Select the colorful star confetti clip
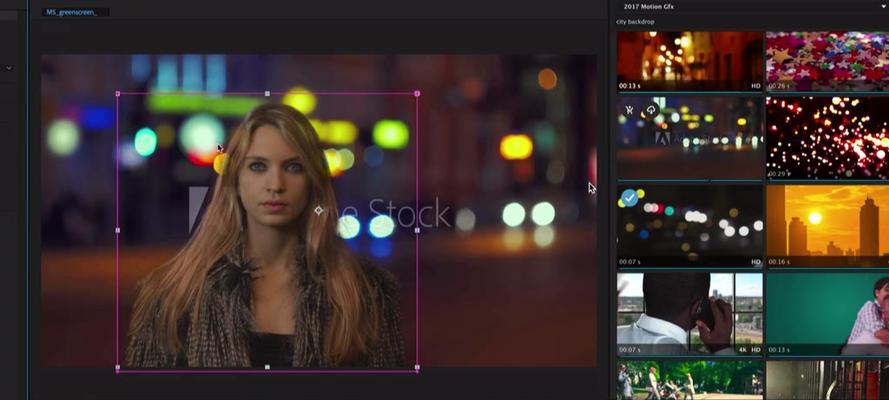889x400 pixels. pos(827,61)
